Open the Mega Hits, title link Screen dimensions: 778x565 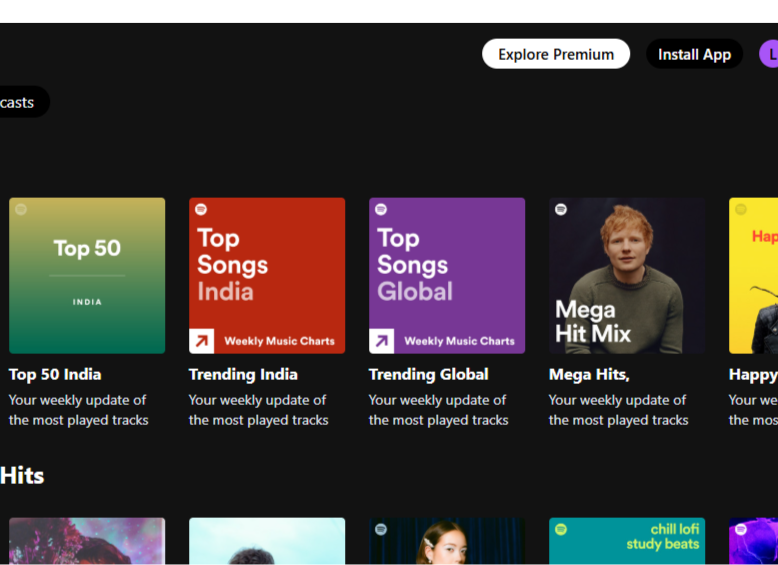[x=589, y=374]
